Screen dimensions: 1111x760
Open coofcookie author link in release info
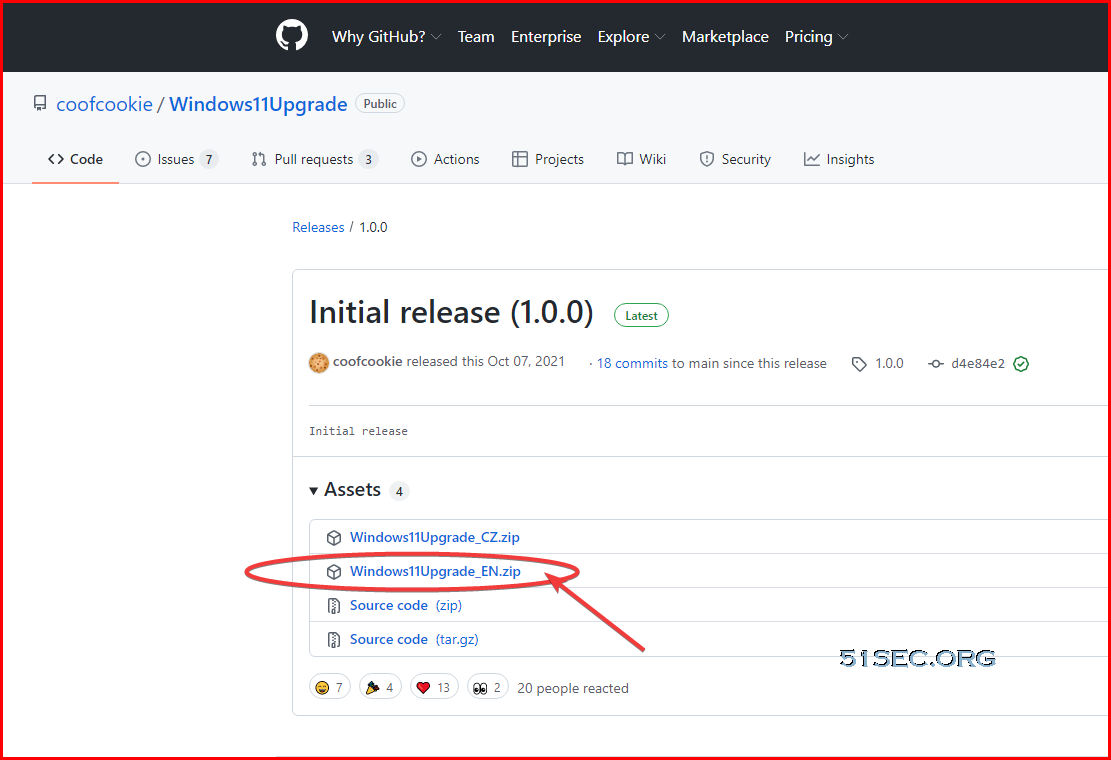click(368, 361)
